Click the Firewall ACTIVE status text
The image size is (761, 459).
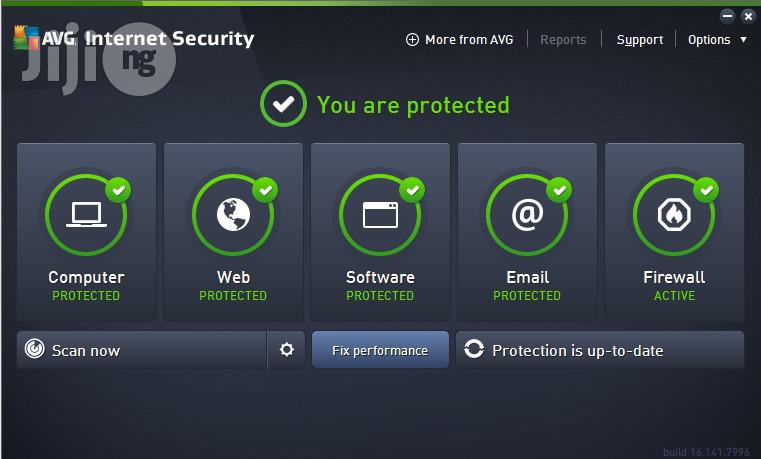(x=674, y=295)
